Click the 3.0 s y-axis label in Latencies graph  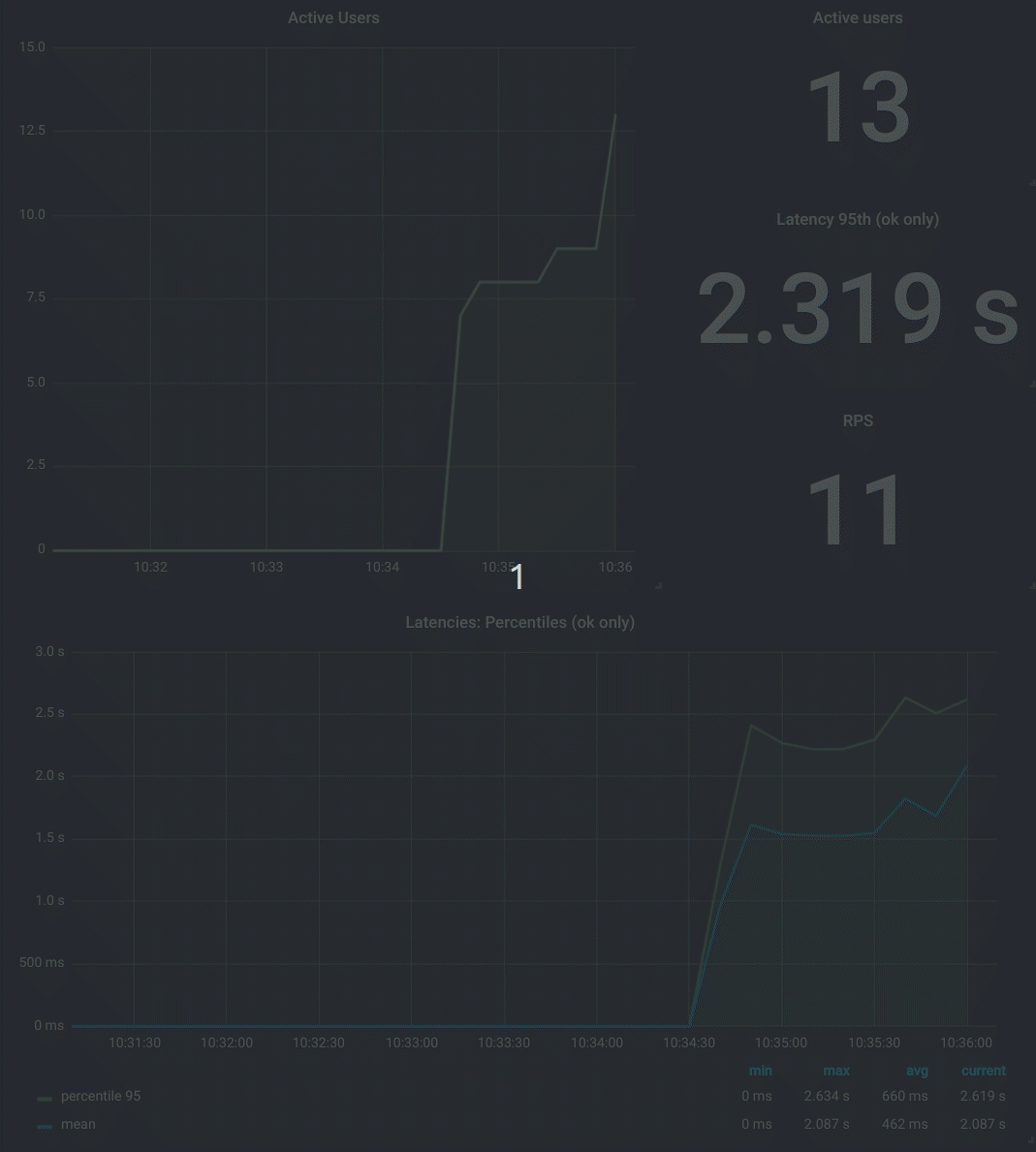click(x=50, y=652)
